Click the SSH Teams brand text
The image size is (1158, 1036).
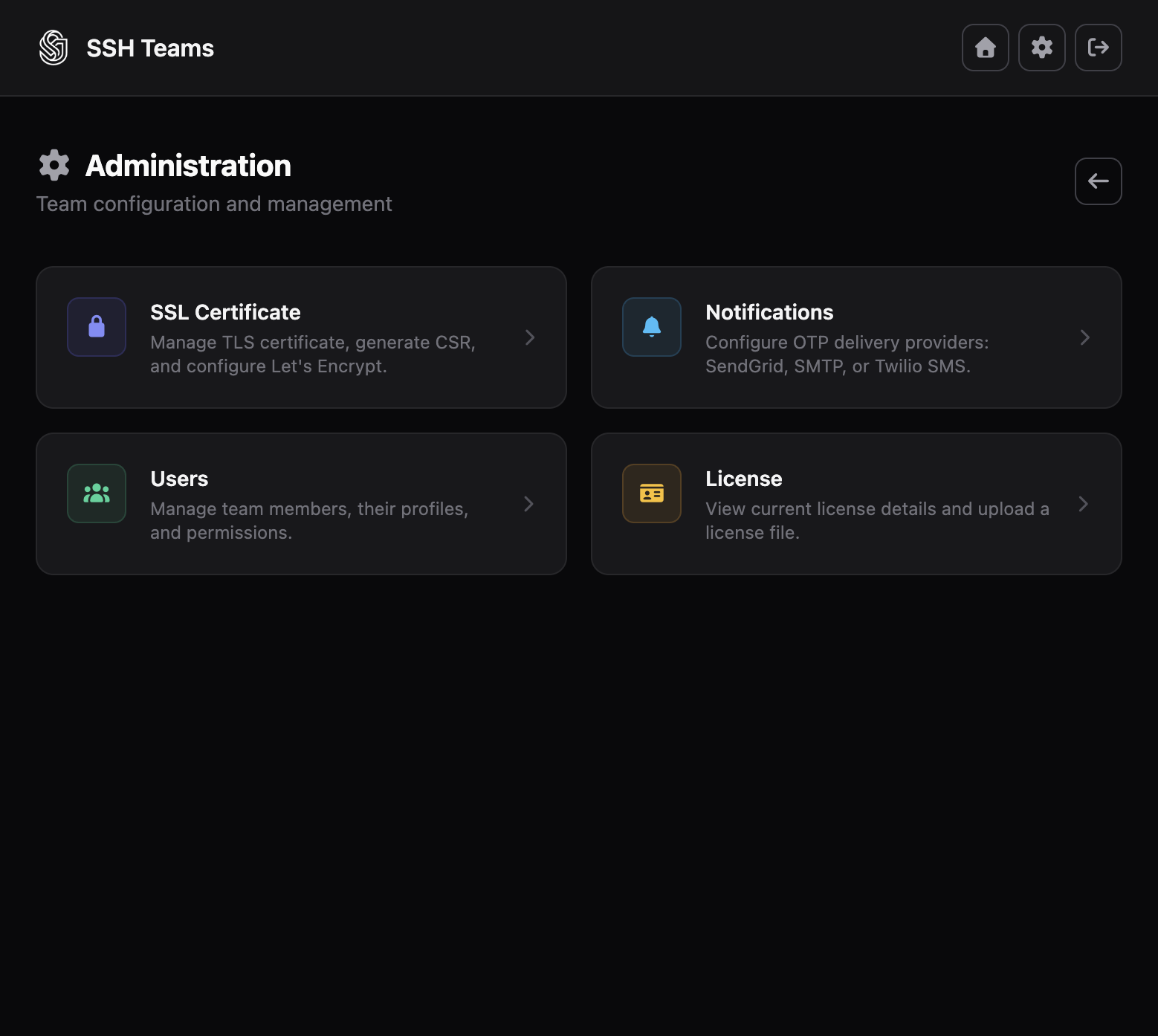150,48
